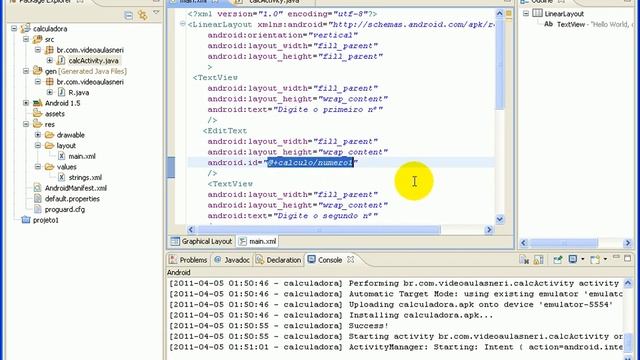The image size is (640, 360).
Task: Open the Package Explorer view menu arrow
Action: tap(156, 13)
